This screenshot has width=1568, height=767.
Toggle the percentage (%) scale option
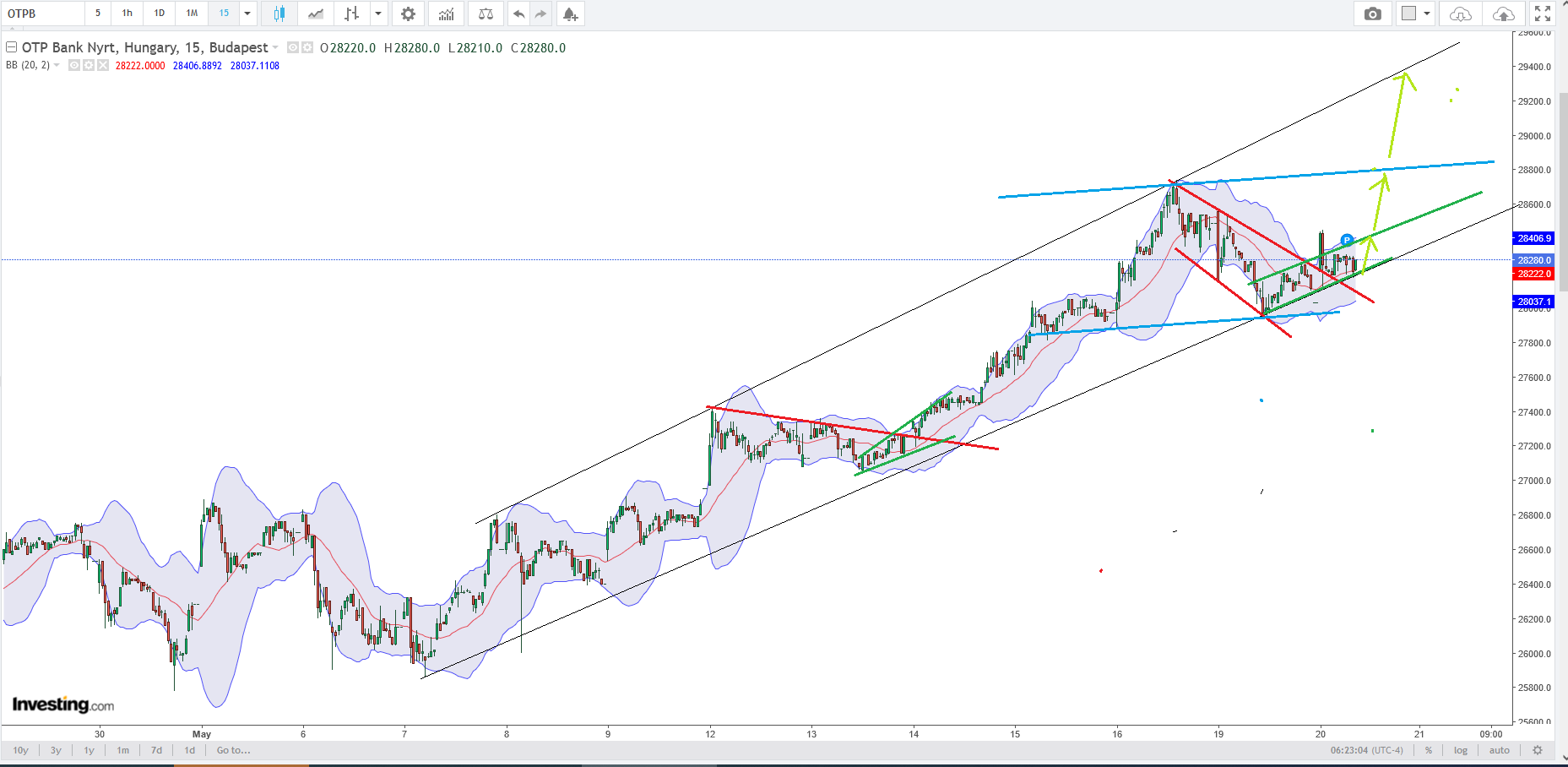[1429, 750]
